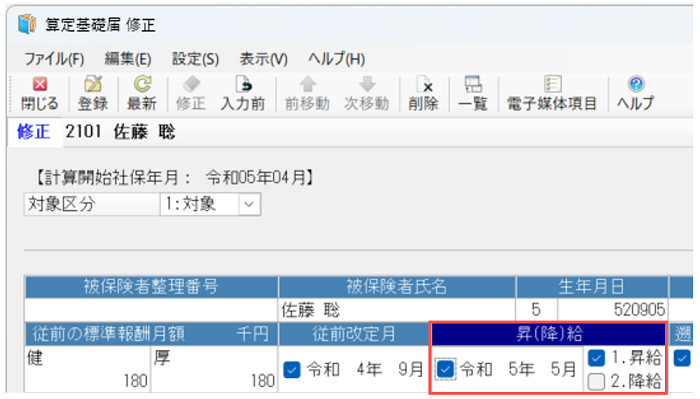Open the 一覧 list toolbar icon
Screen dimensions: 700x399
pos(473,84)
